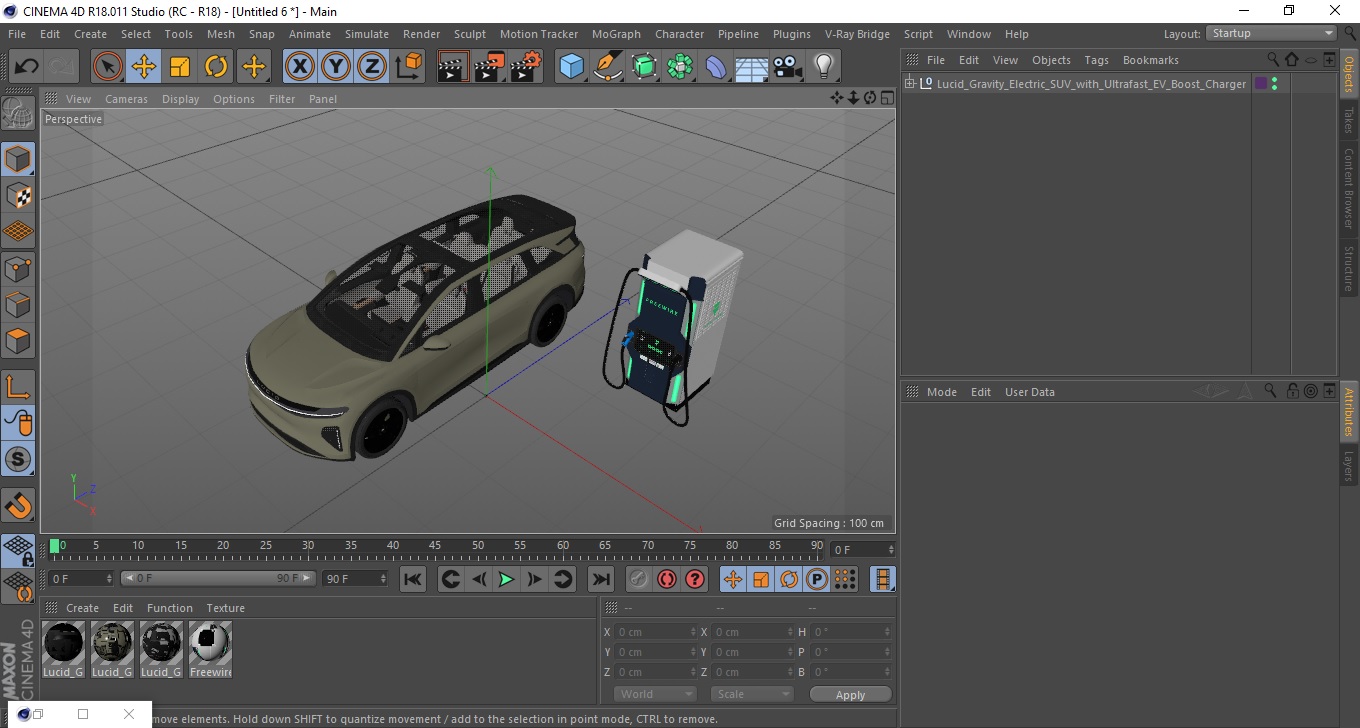Open the File menu
1360x728 pixels.
(x=17, y=34)
